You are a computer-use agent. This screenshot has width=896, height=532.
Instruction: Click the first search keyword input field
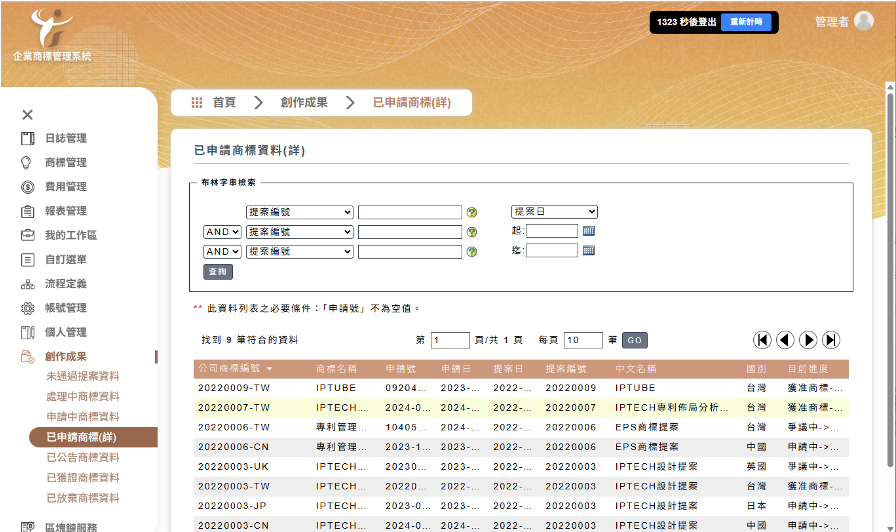[410, 213]
